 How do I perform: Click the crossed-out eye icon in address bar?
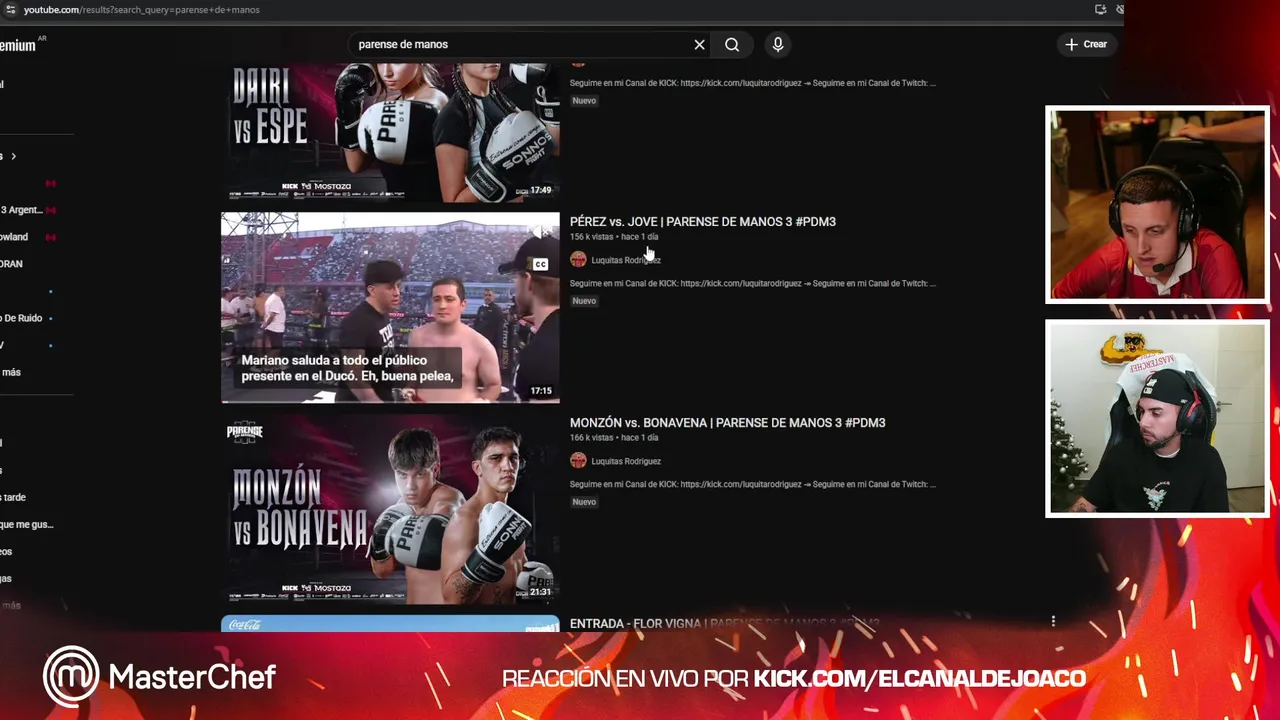pyautogui.click(x=1120, y=9)
